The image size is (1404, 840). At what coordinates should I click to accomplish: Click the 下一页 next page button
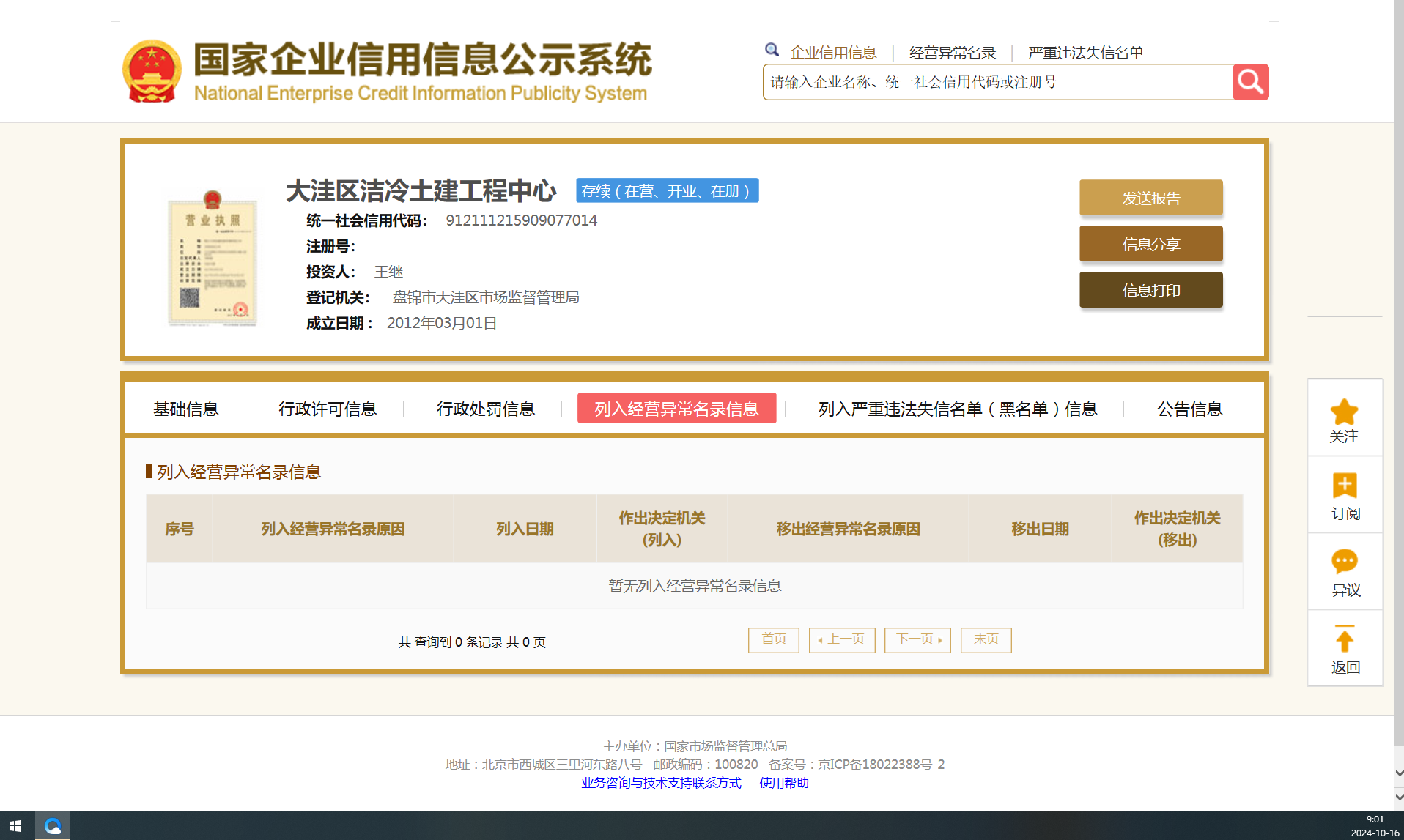coord(917,639)
